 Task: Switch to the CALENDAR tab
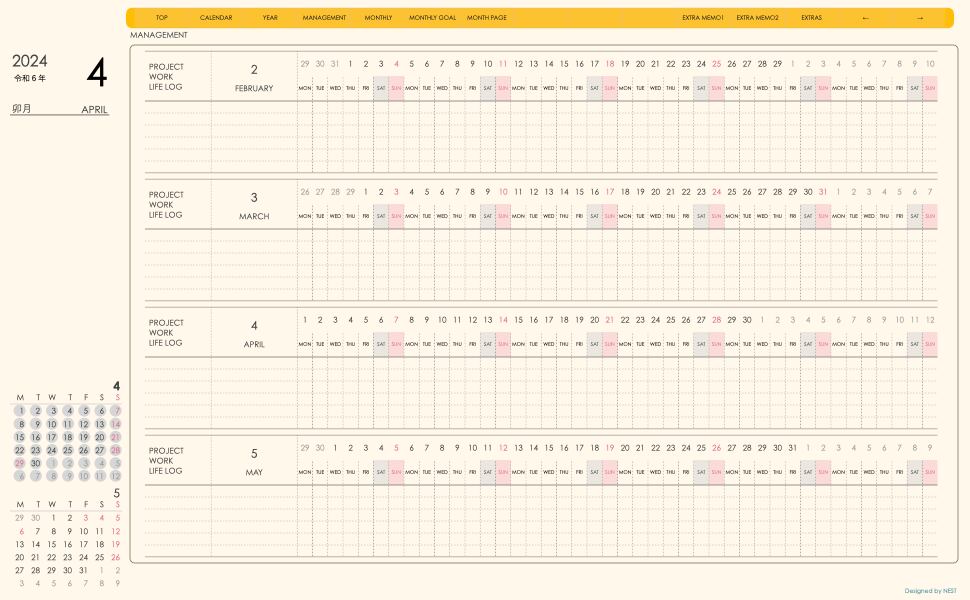click(216, 18)
